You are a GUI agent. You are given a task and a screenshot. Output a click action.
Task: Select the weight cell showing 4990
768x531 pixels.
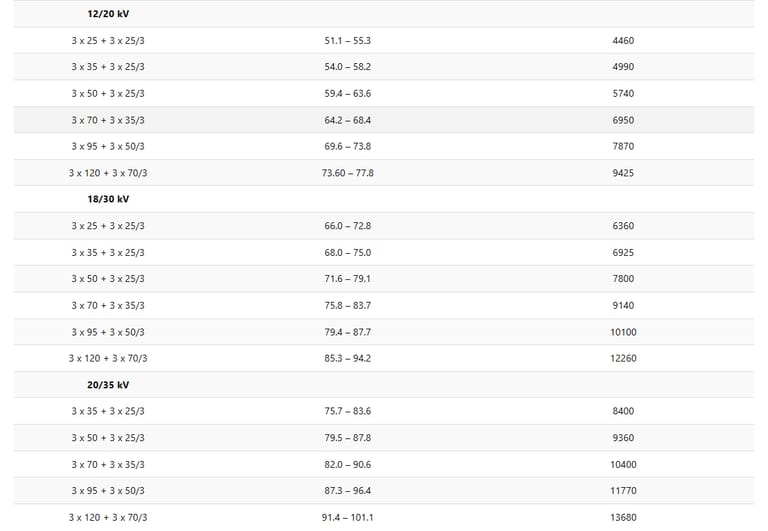click(x=623, y=67)
